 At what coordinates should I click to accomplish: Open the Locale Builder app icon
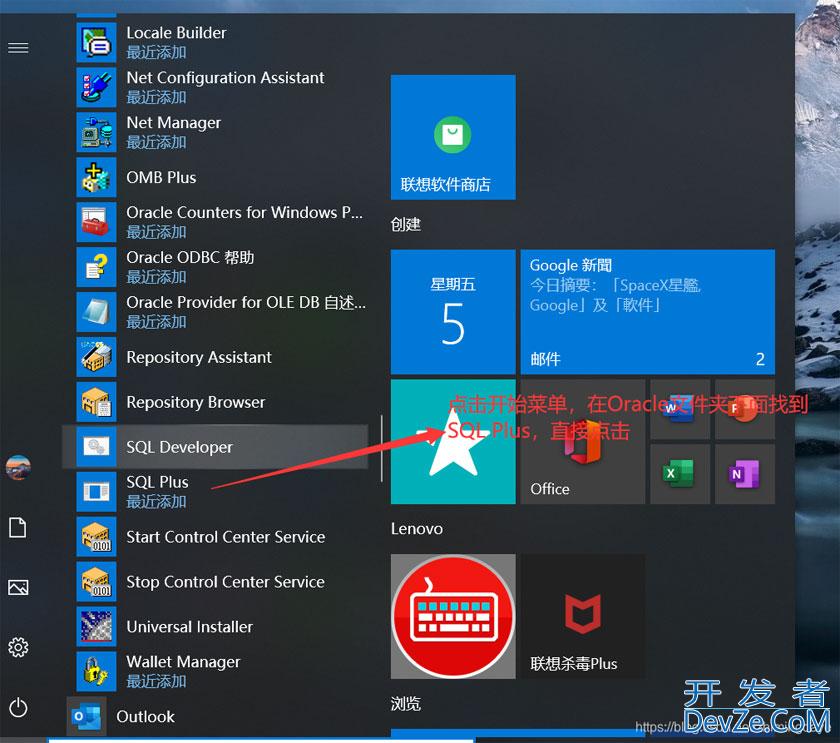(96, 42)
